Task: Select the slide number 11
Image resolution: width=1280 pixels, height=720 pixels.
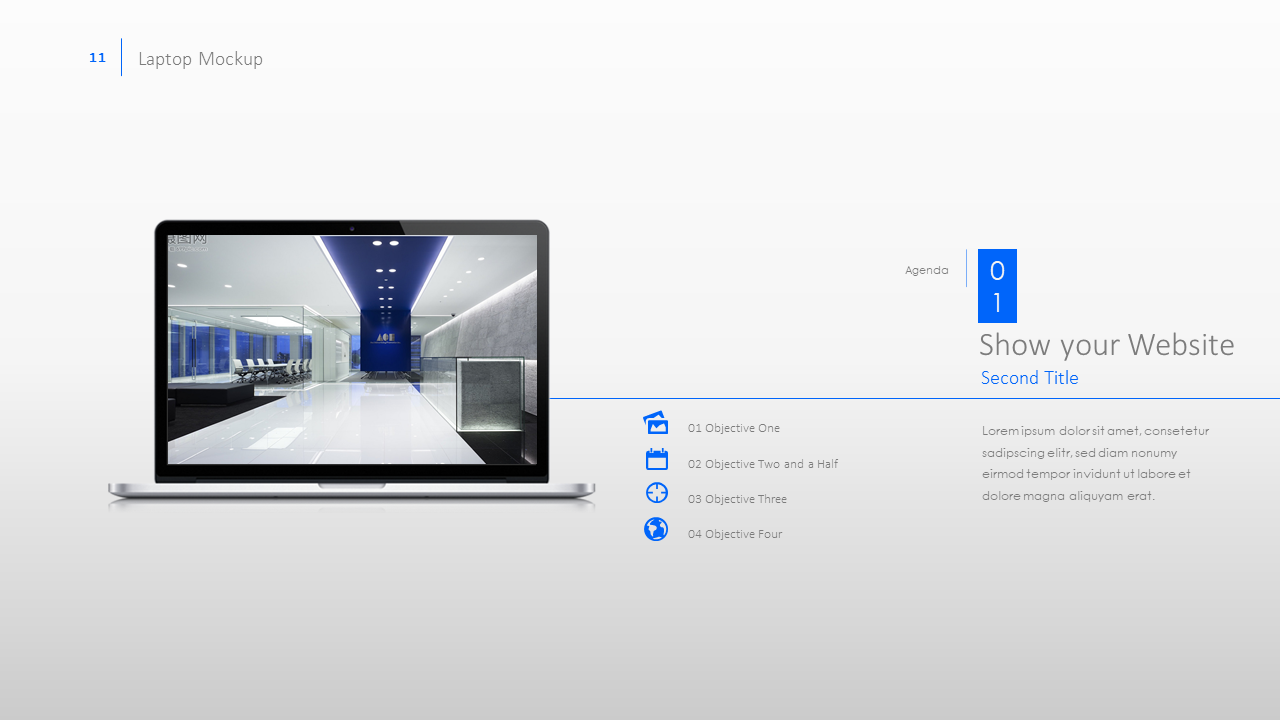Action: point(97,58)
